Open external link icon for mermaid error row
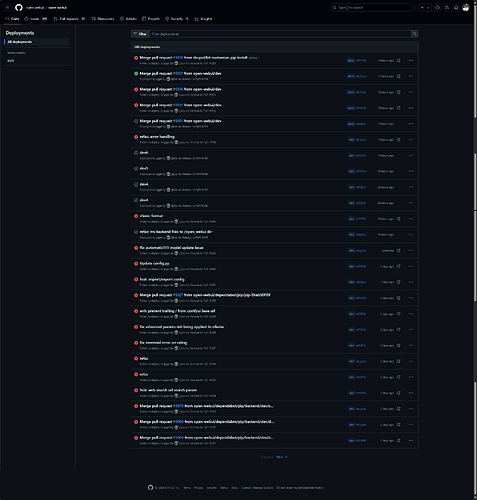 [x=399, y=345]
